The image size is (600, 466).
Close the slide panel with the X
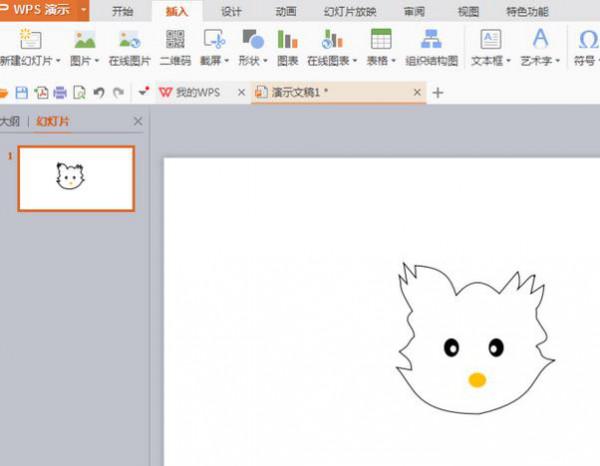tap(138, 121)
